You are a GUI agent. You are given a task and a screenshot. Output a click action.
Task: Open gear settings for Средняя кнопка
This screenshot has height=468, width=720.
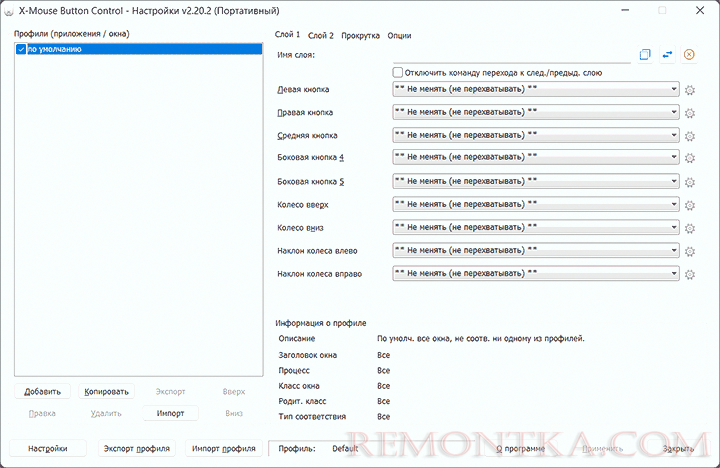click(690, 136)
